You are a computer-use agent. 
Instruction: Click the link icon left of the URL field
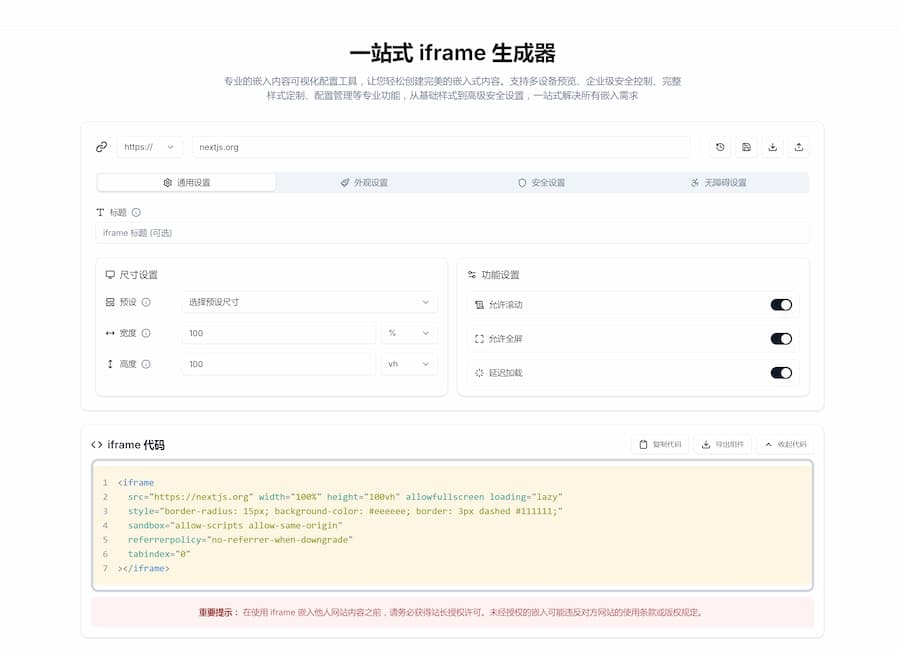click(101, 146)
